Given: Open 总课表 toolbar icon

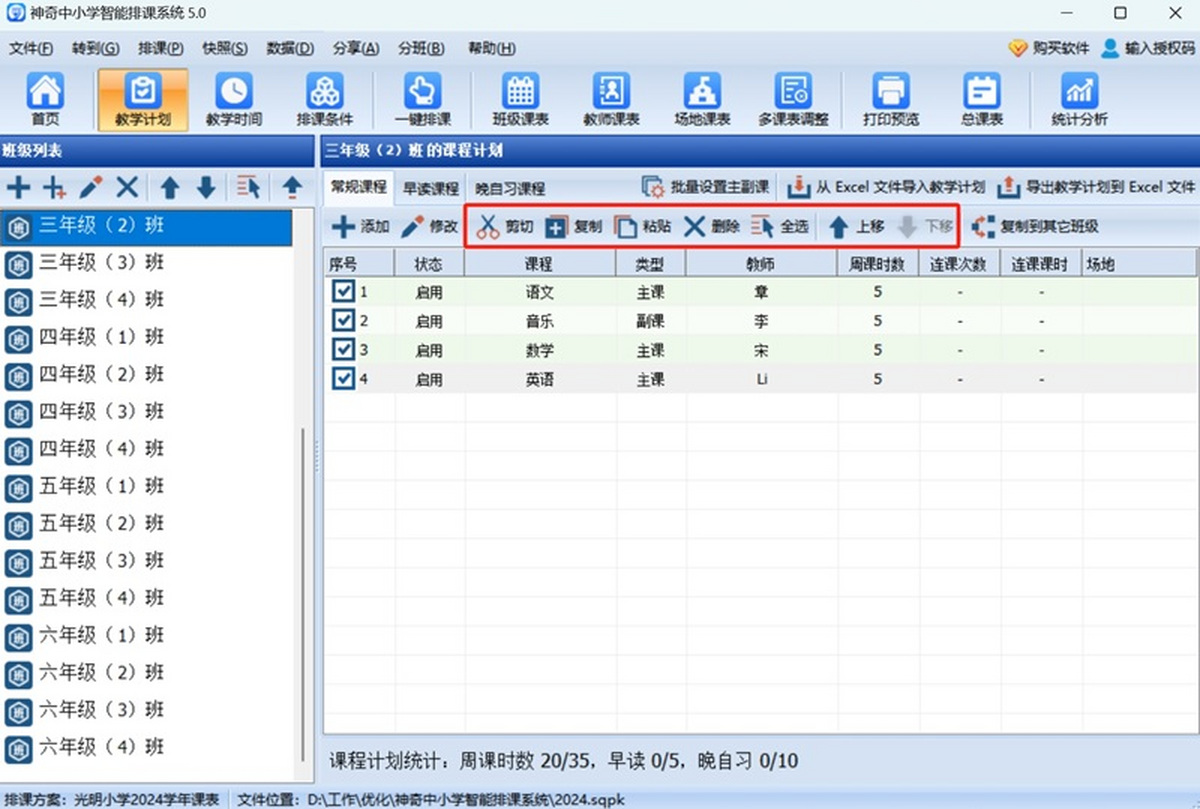Looking at the screenshot, I should [x=981, y=100].
